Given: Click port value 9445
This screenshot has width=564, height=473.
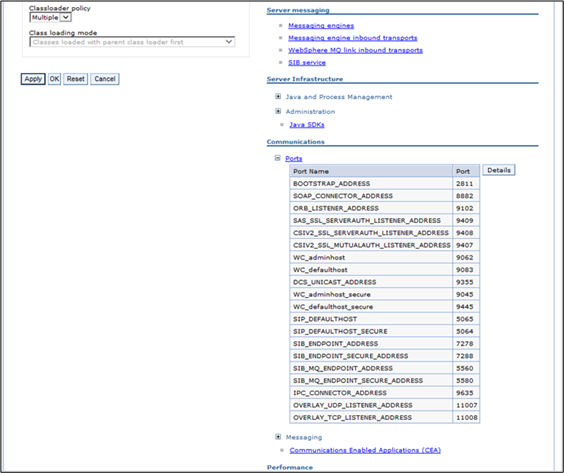Looking at the screenshot, I should click(x=464, y=306).
